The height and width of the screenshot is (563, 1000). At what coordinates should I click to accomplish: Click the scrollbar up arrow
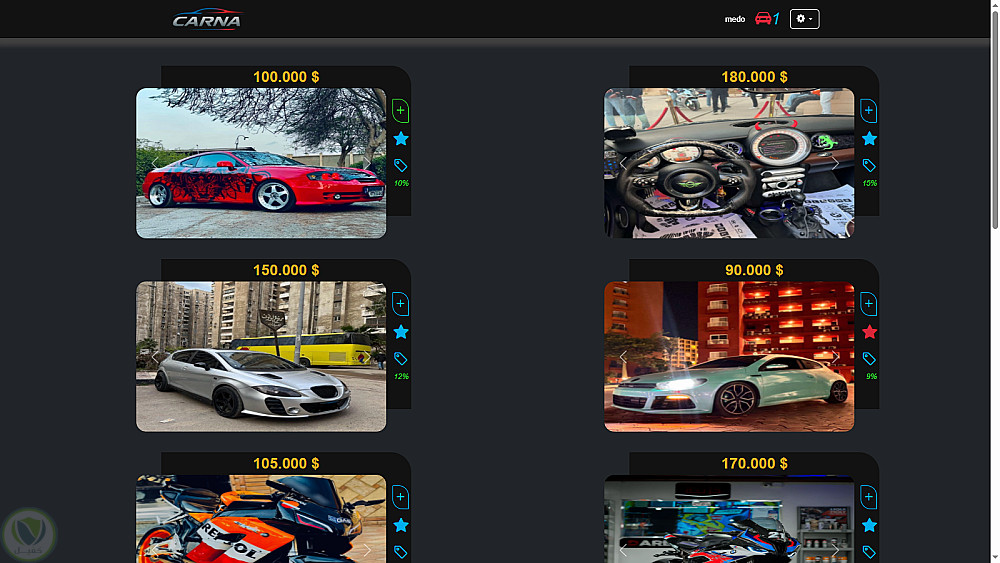click(995, 4)
